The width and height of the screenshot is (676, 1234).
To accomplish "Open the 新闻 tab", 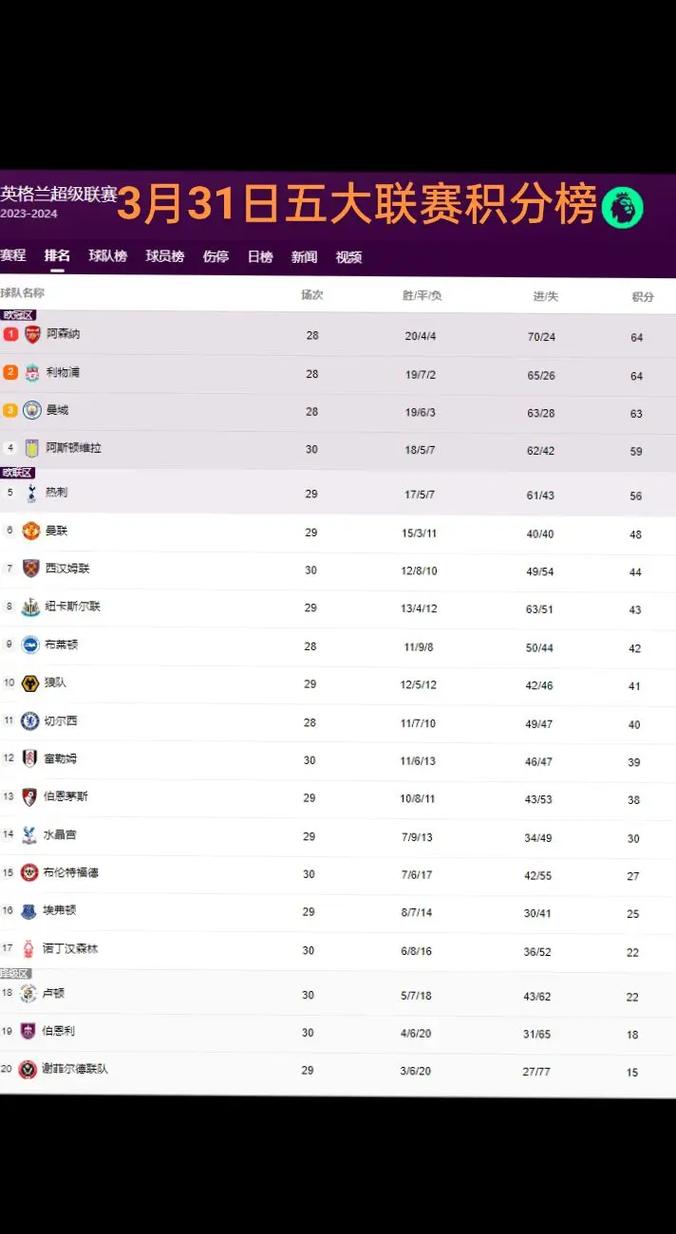I will 304,257.
